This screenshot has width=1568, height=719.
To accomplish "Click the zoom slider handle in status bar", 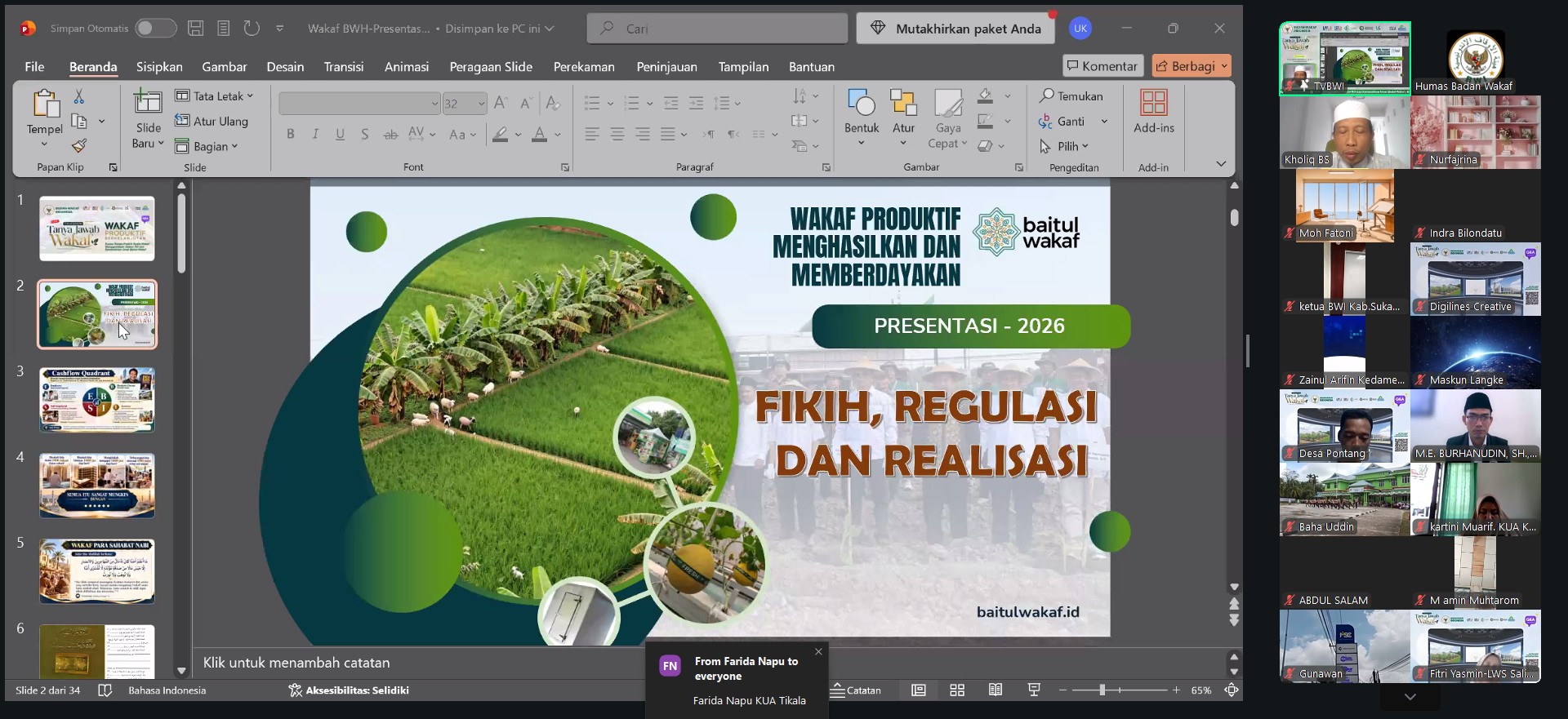I will 1102,690.
